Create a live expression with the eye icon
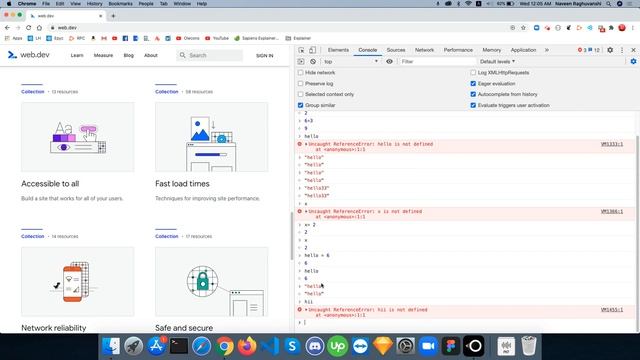 pyautogui.click(x=389, y=61)
